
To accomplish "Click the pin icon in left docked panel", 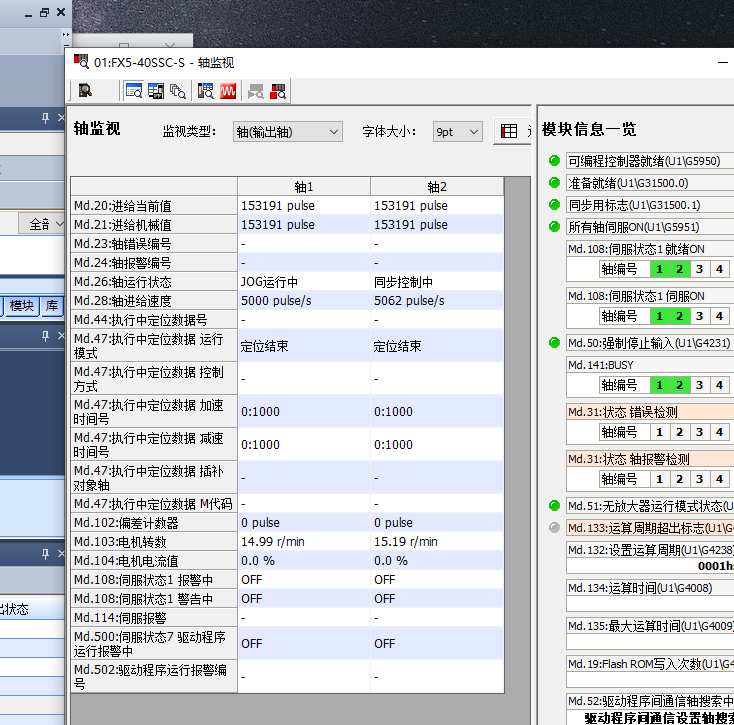I will tap(45, 119).
